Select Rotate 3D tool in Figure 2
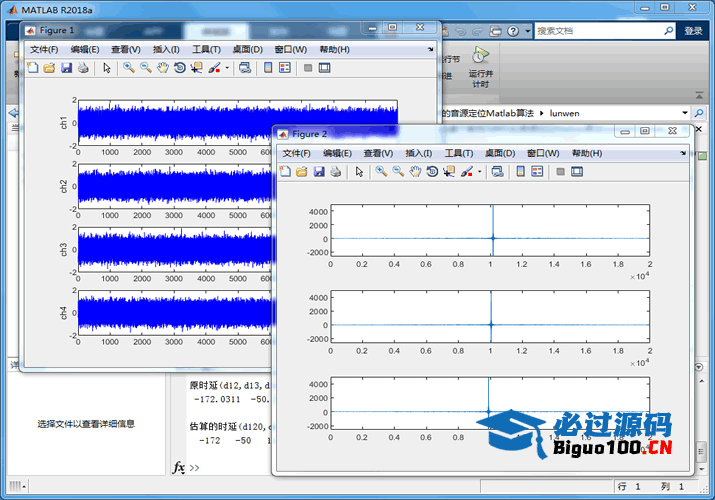Image resolution: width=715 pixels, height=500 pixels. pos(432,172)
